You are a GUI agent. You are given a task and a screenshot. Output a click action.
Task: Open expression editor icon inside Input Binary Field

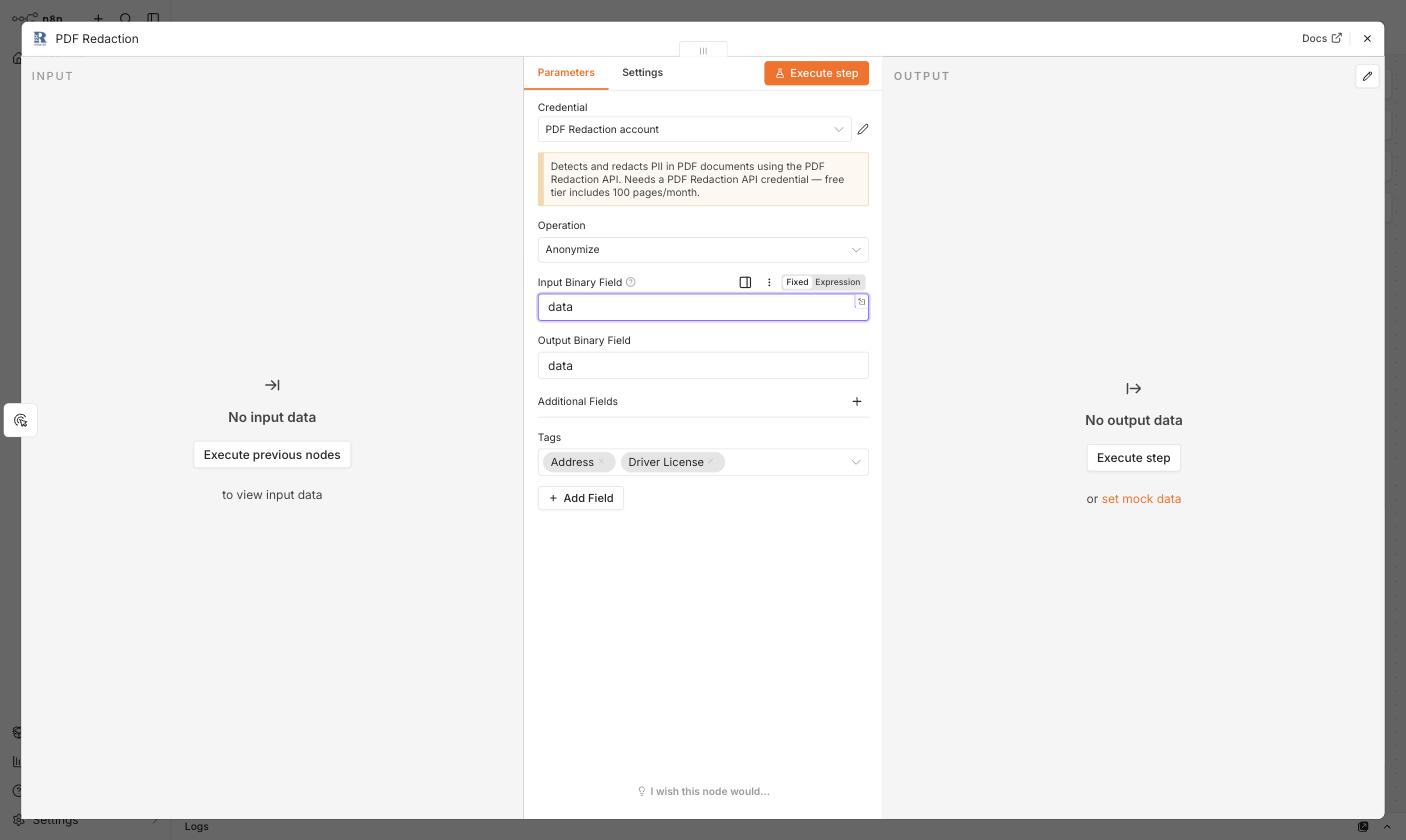861,302
